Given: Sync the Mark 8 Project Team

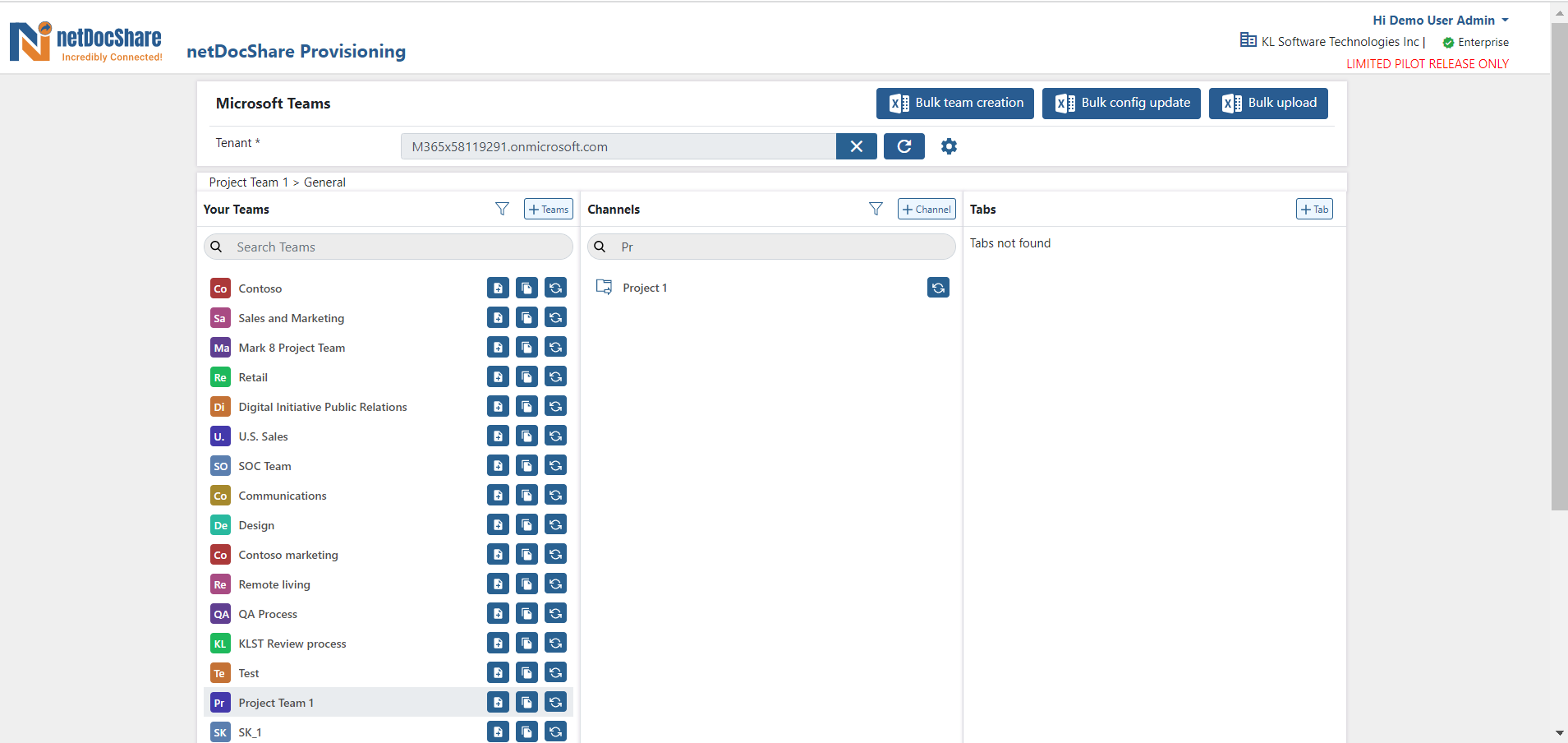Looking at the screenshot, I should (555, 347).
